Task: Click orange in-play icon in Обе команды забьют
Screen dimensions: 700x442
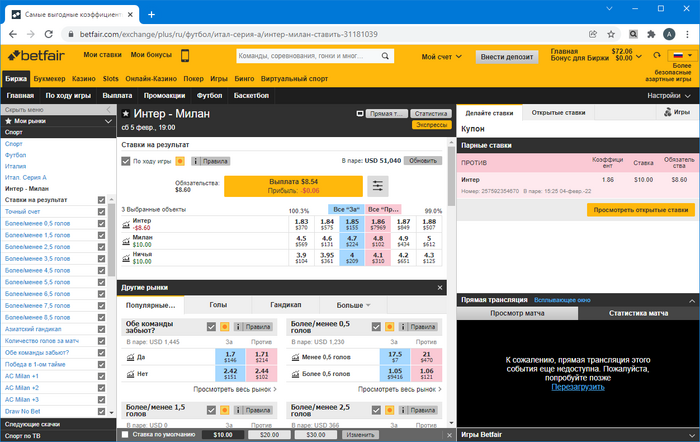Action: 225,327
